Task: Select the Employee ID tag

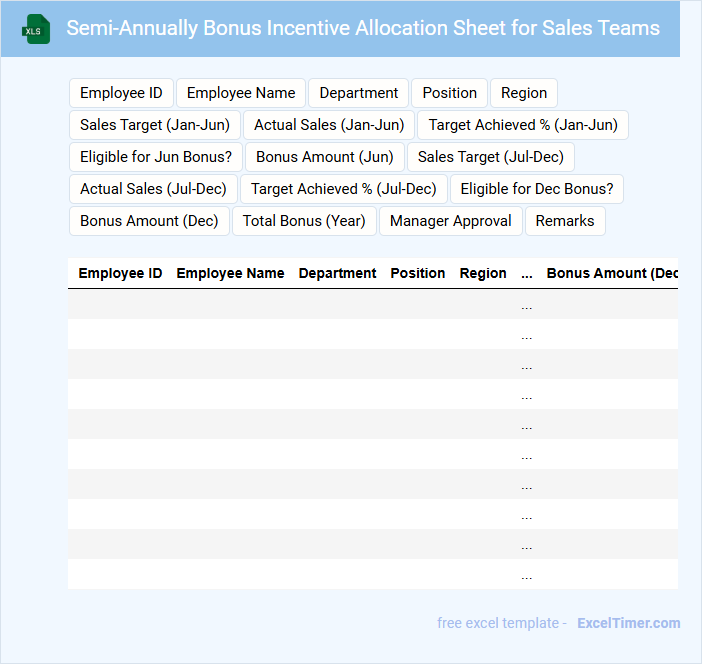Action: click(121, 93)
